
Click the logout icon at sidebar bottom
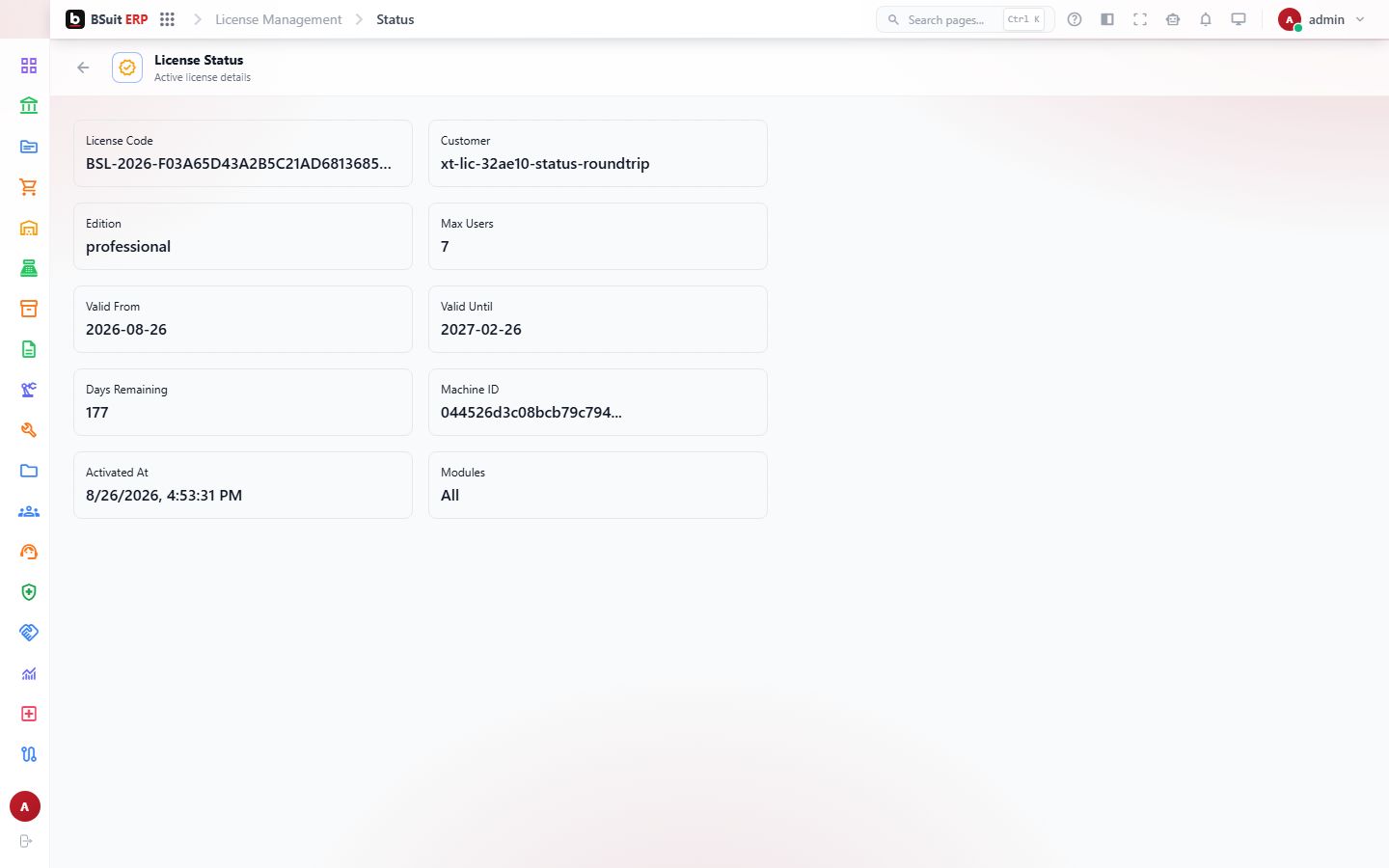pos(26,841)
